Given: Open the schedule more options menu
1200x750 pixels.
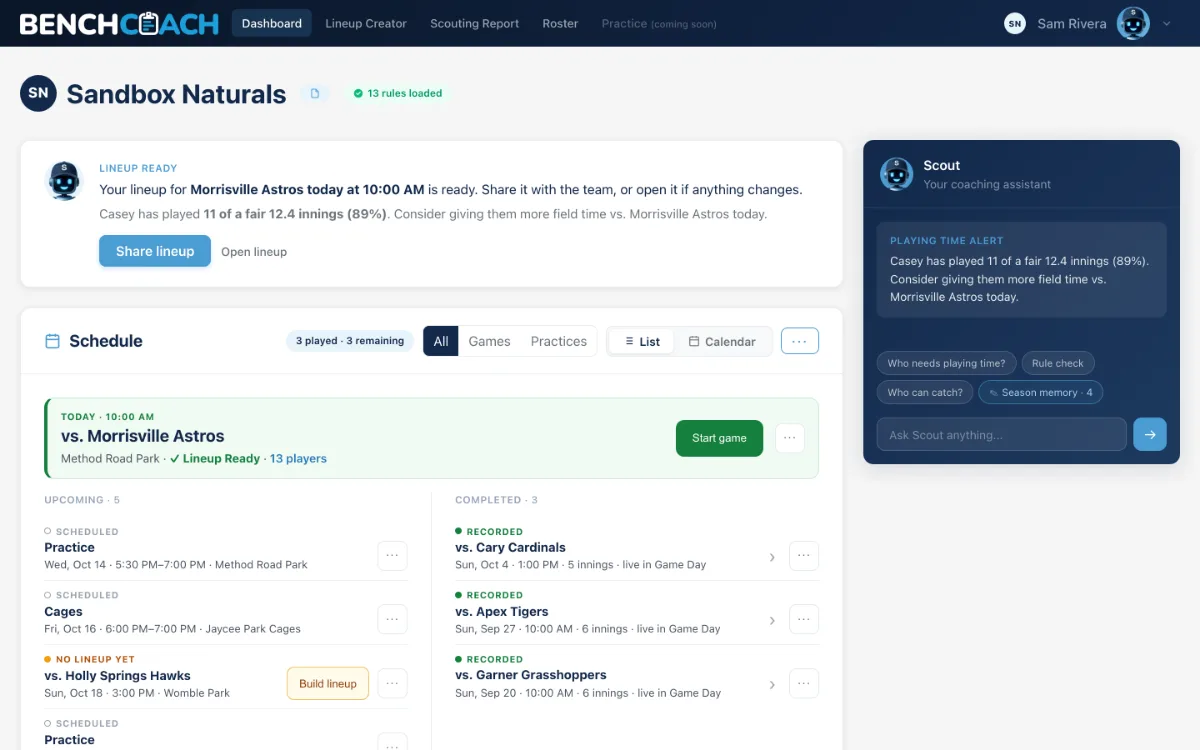Looking at the screenshot, I should 799,341.
